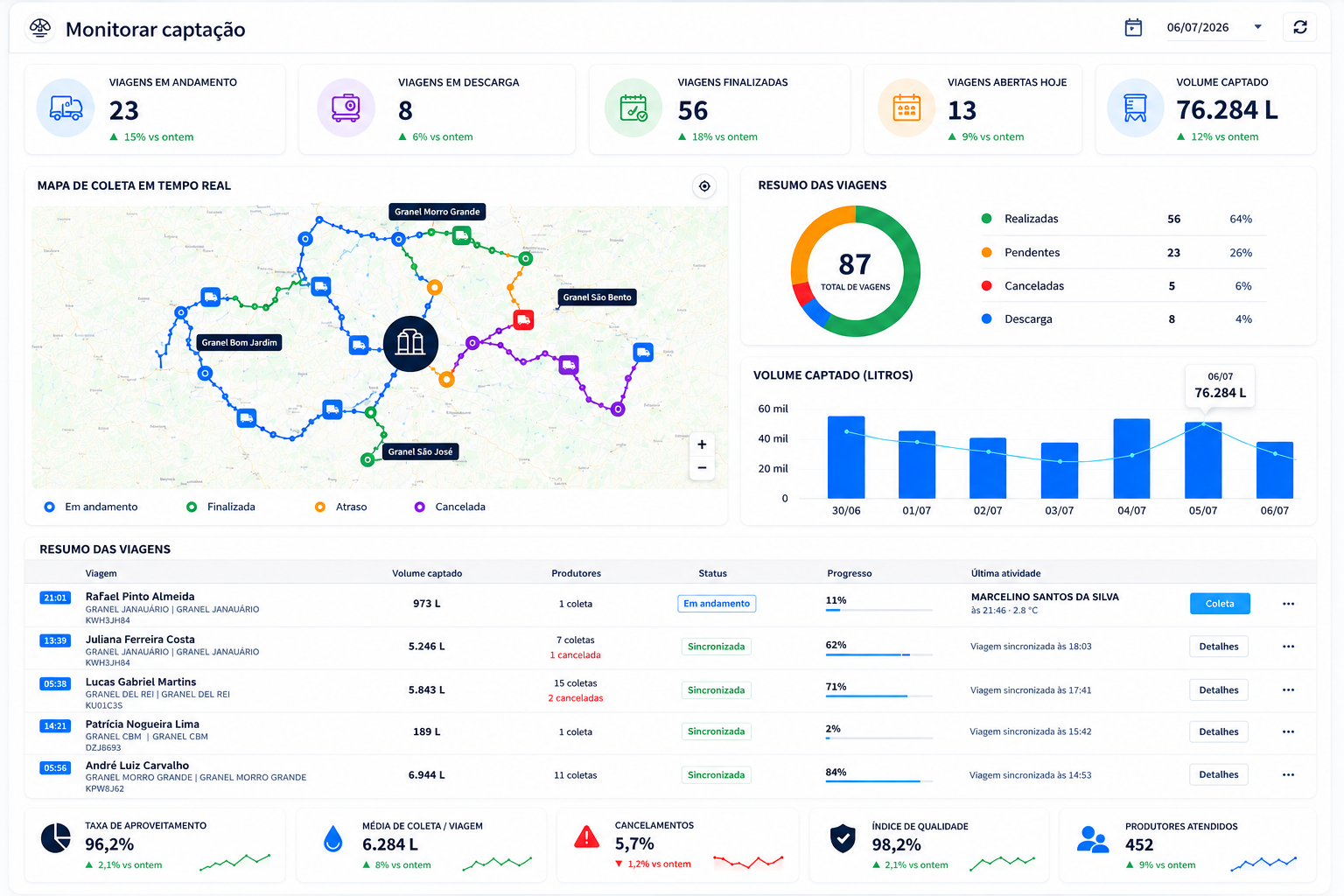Click the purple truck marker on canceled route
The image size is (1344, 896).
point(569,364)
